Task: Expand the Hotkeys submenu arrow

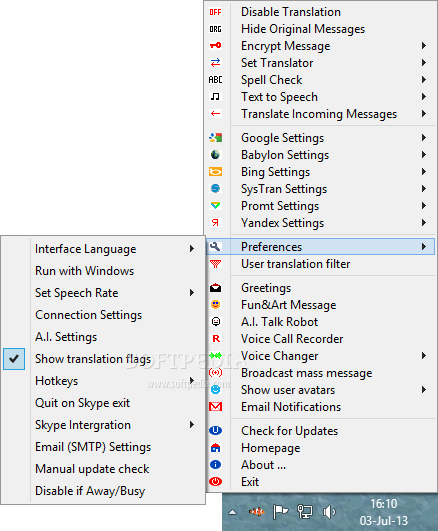Action: coord(192,381)
